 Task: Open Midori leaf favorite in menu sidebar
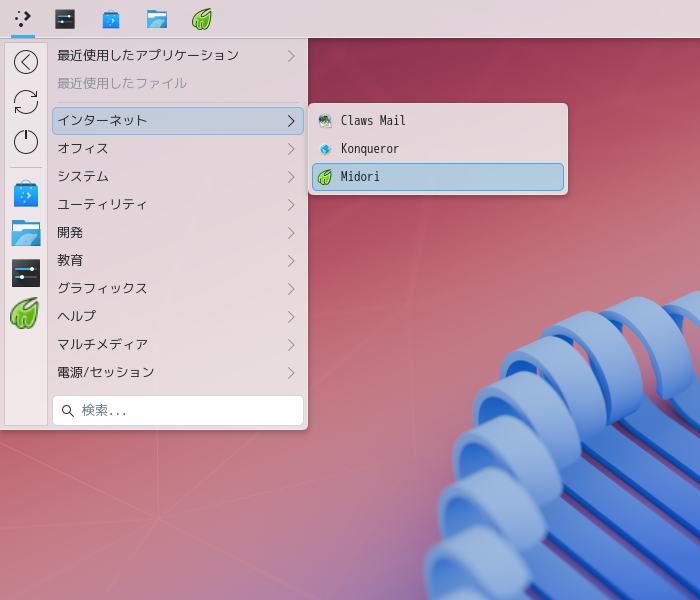pos(25,313)
